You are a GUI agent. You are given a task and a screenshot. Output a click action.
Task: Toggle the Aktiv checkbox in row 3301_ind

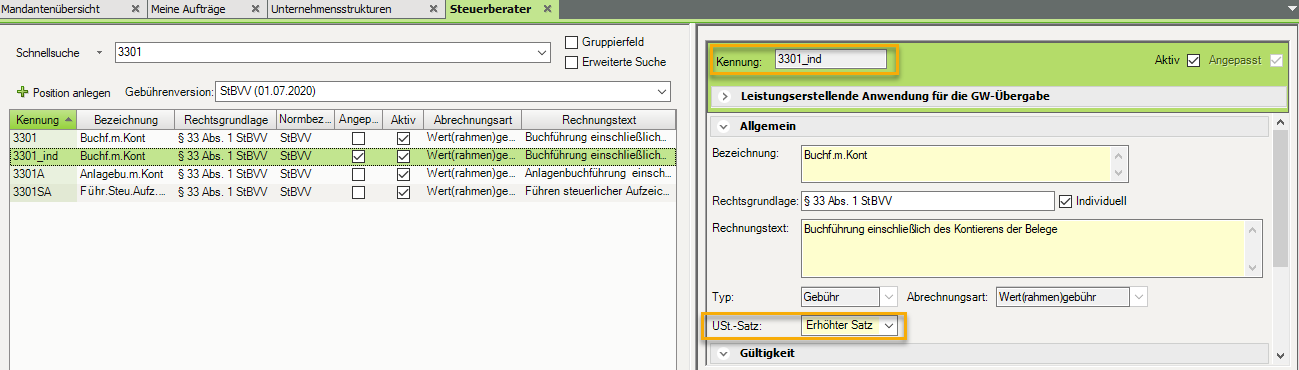coord(403,156)
